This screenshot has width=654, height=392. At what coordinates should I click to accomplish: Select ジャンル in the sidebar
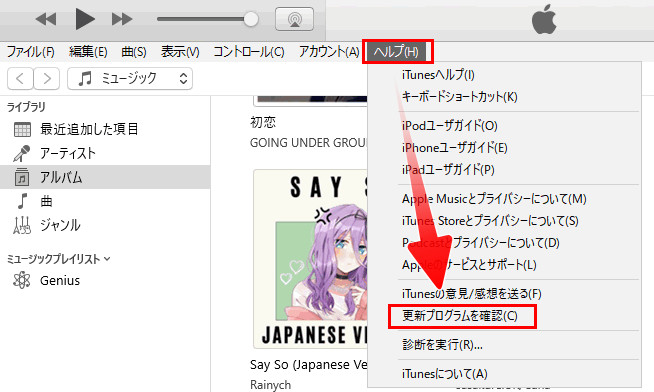click(60, 225)
